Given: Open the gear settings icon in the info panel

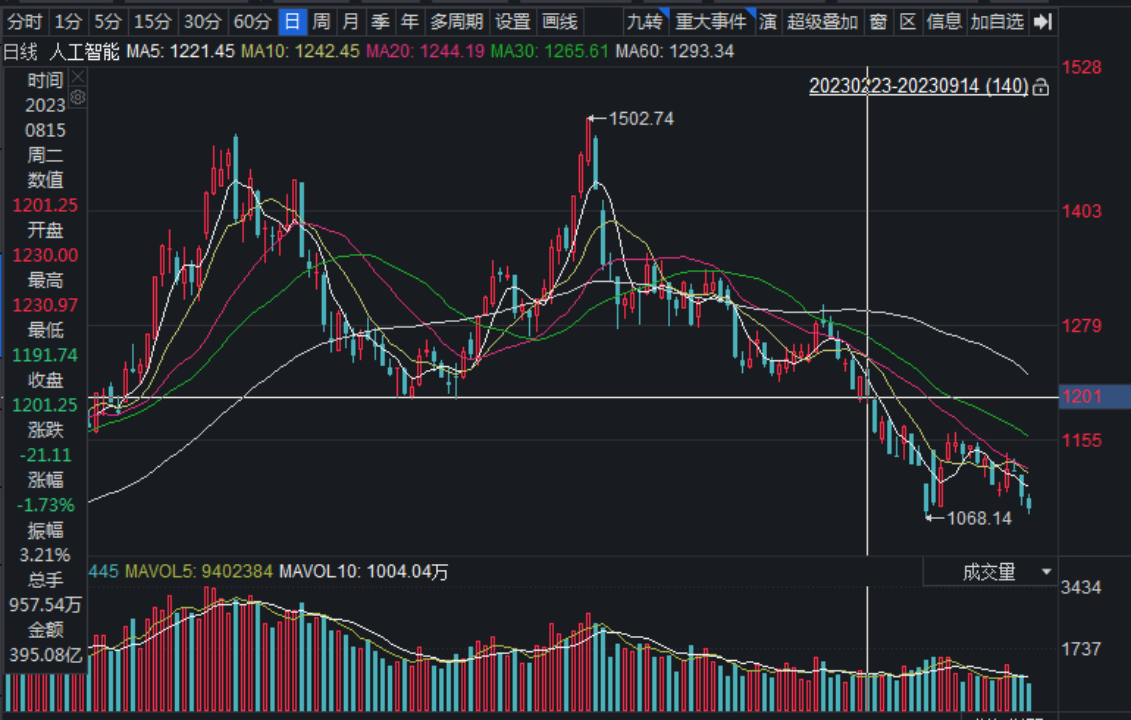Looking at the screenshot, I should 78,97.
